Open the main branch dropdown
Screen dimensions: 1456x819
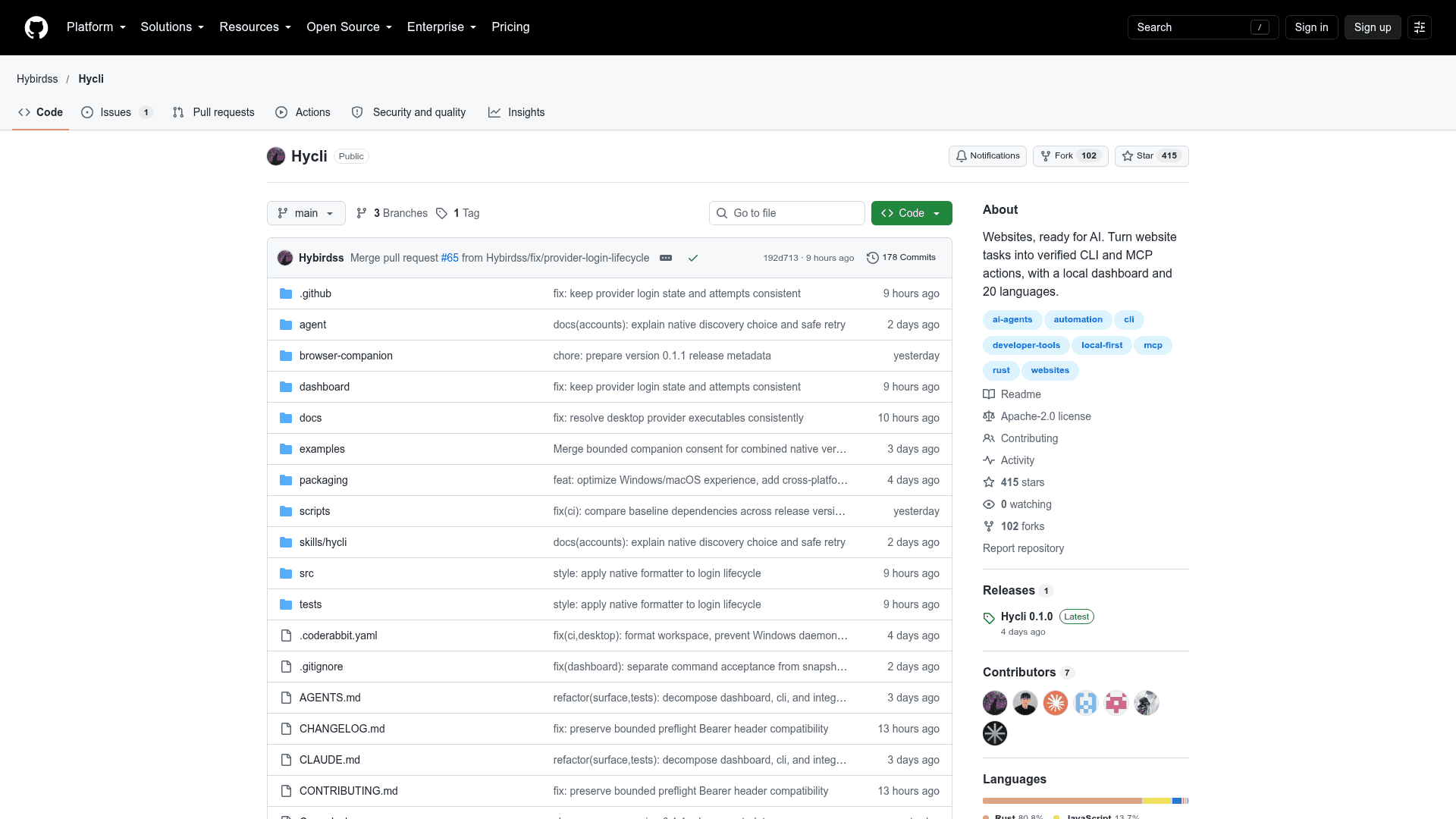(x=306, y=213)
